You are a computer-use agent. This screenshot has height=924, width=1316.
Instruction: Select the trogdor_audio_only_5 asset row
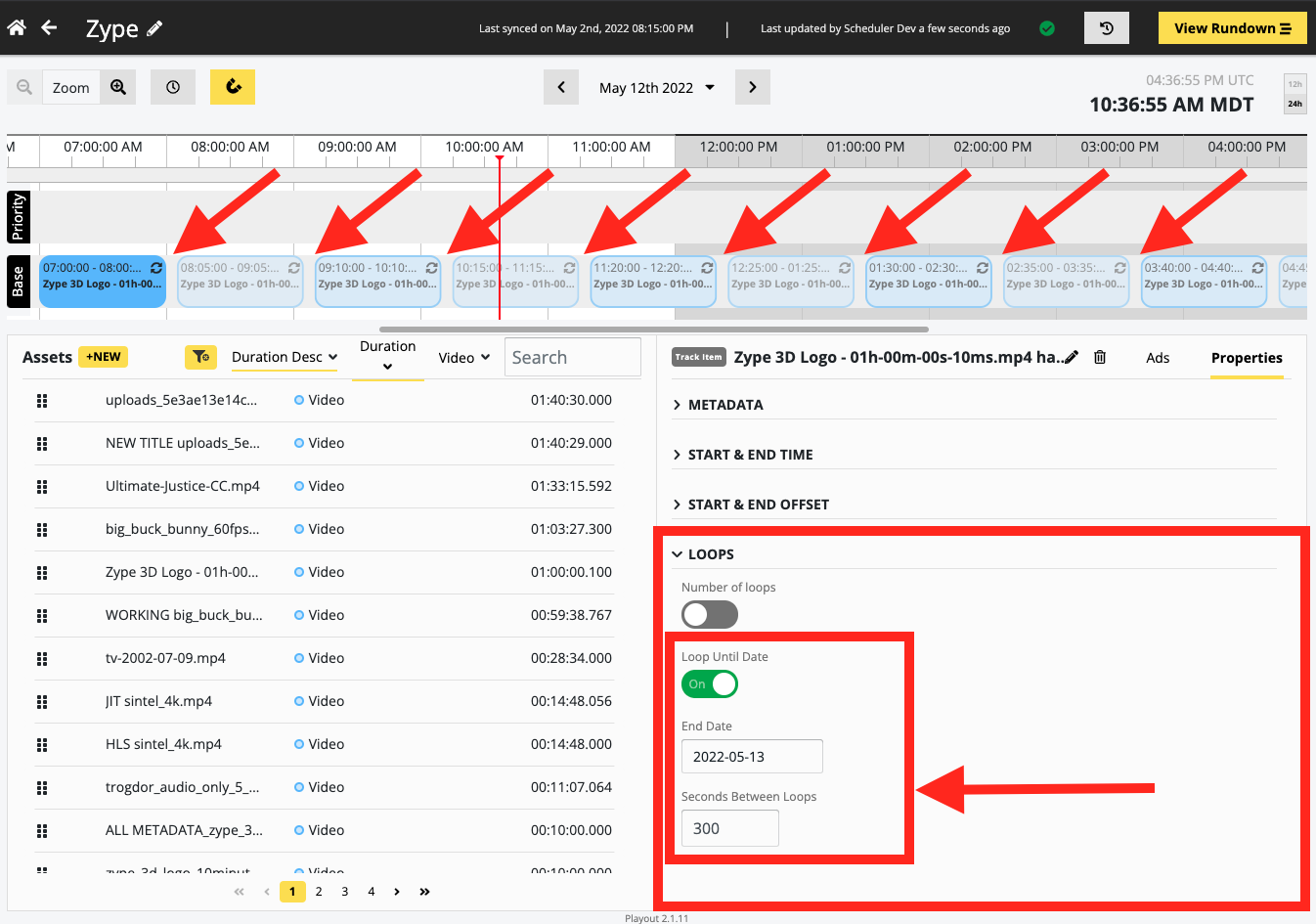coord(324,787)
